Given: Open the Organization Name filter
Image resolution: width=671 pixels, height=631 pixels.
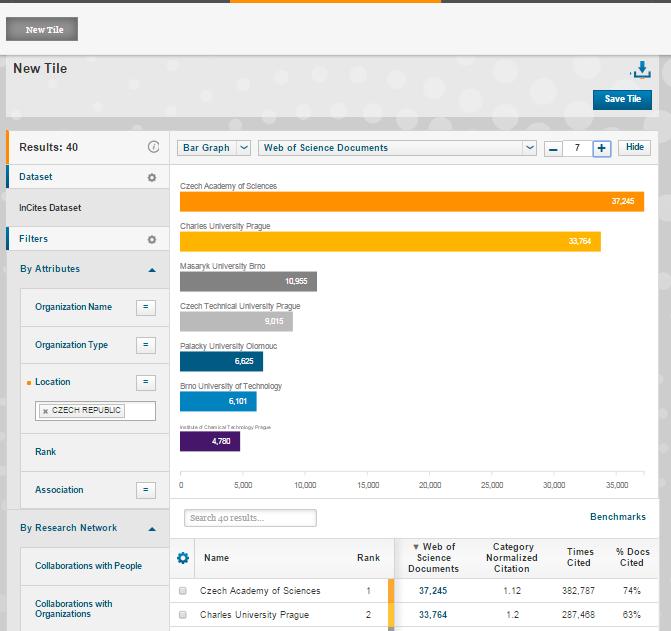Looking at the screenshot, I should point(74,307).
